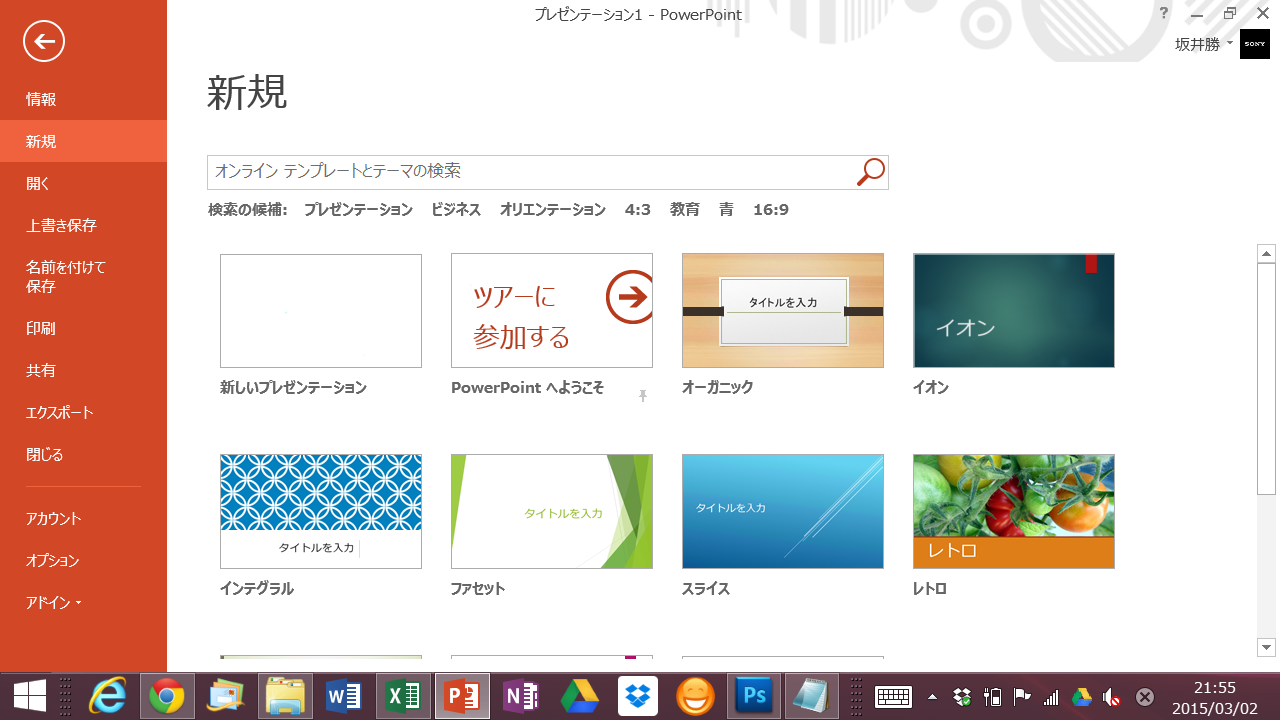This screenshot has width=1280, height=720.
Task: Open the 情報 page
Action: (x=84, y=99)
